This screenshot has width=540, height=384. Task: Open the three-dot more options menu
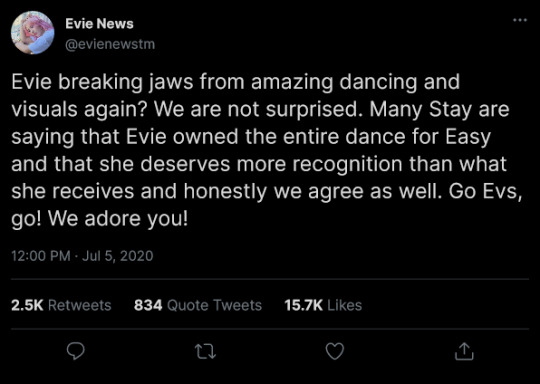coord(520,20)
